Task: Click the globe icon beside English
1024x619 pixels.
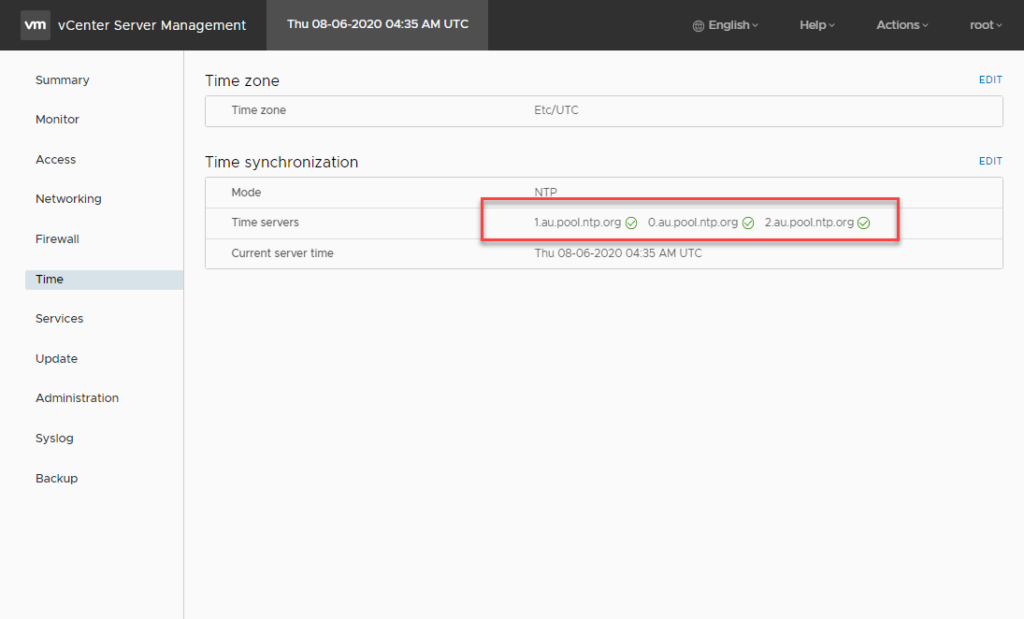Action: point(698,25)
